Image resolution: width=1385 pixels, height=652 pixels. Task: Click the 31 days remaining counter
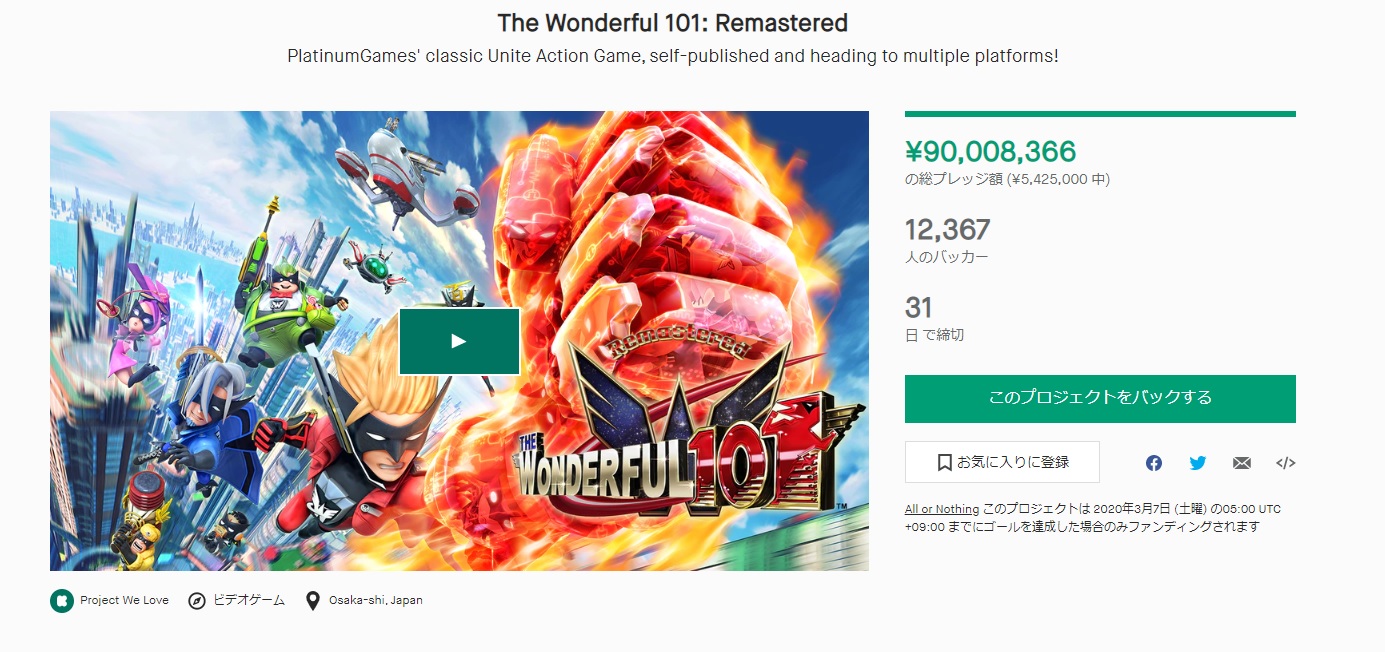coord(918,307)
